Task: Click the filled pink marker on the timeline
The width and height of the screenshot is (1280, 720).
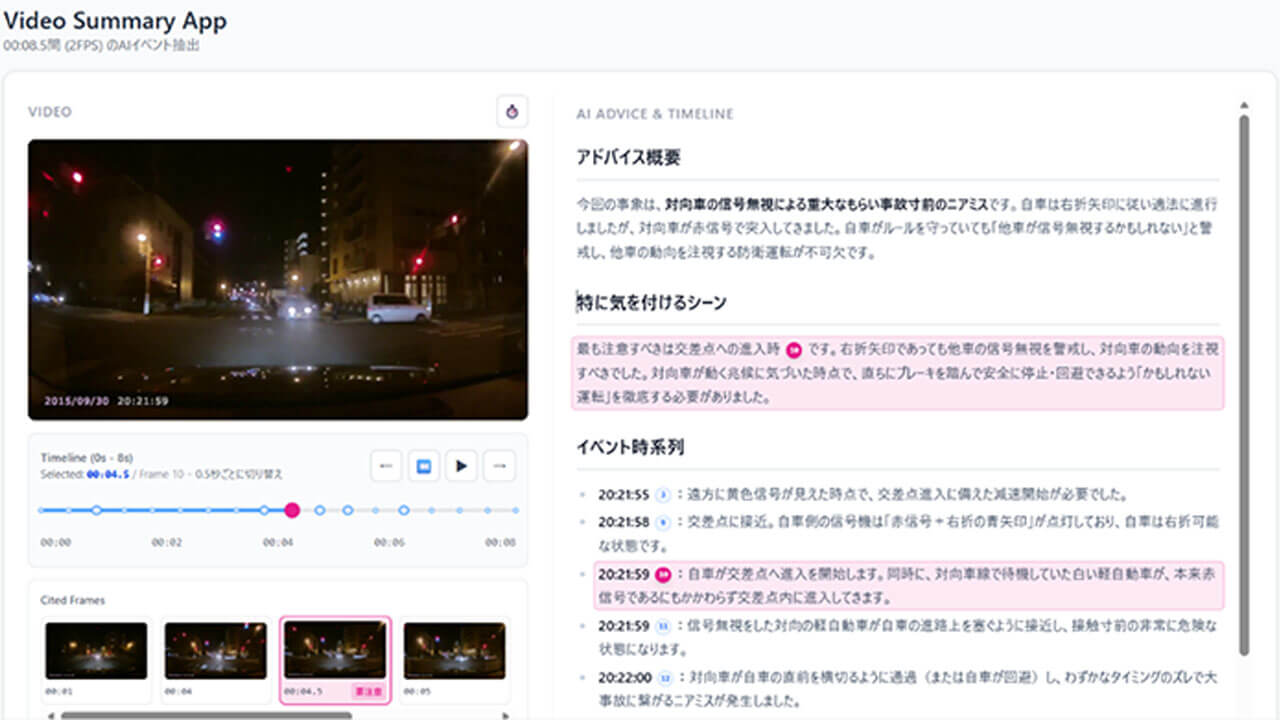Action: pos(291,510)
